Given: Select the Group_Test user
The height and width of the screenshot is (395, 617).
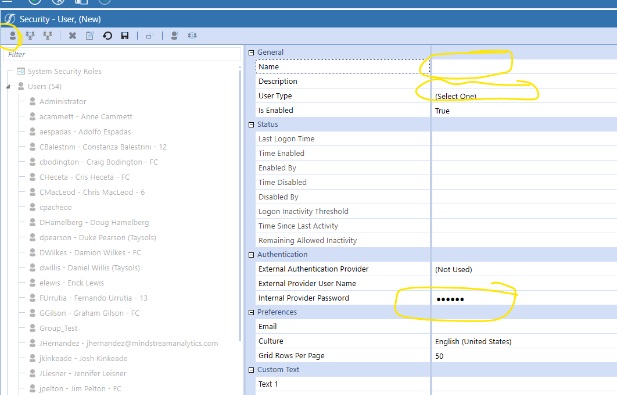Looking at the screenshot, I should click(x=58, y=328).
